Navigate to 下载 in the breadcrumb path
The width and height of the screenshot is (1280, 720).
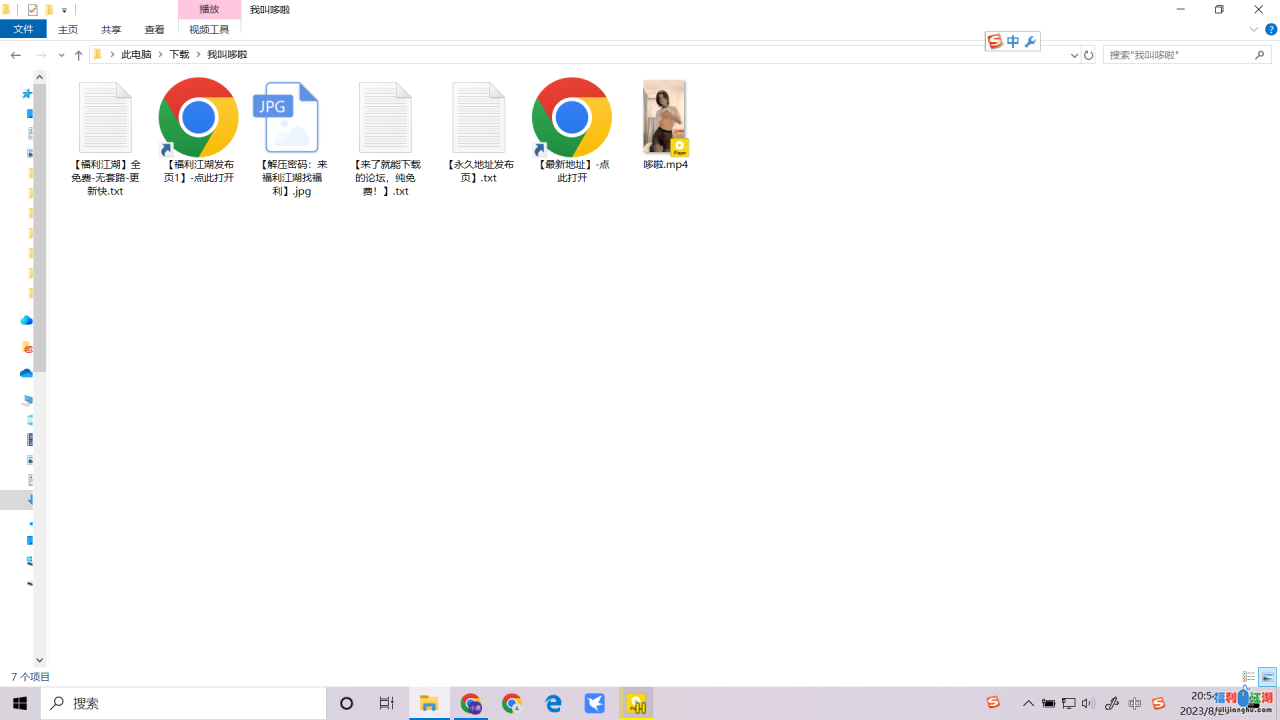click(179, 55)
